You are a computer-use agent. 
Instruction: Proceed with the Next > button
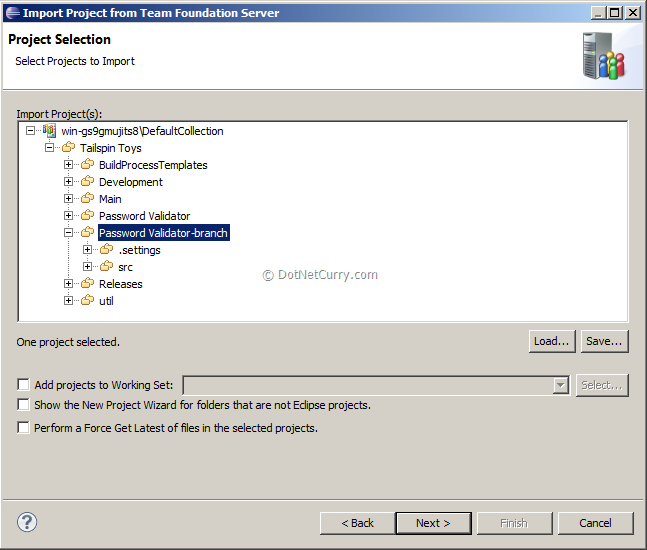433,523
